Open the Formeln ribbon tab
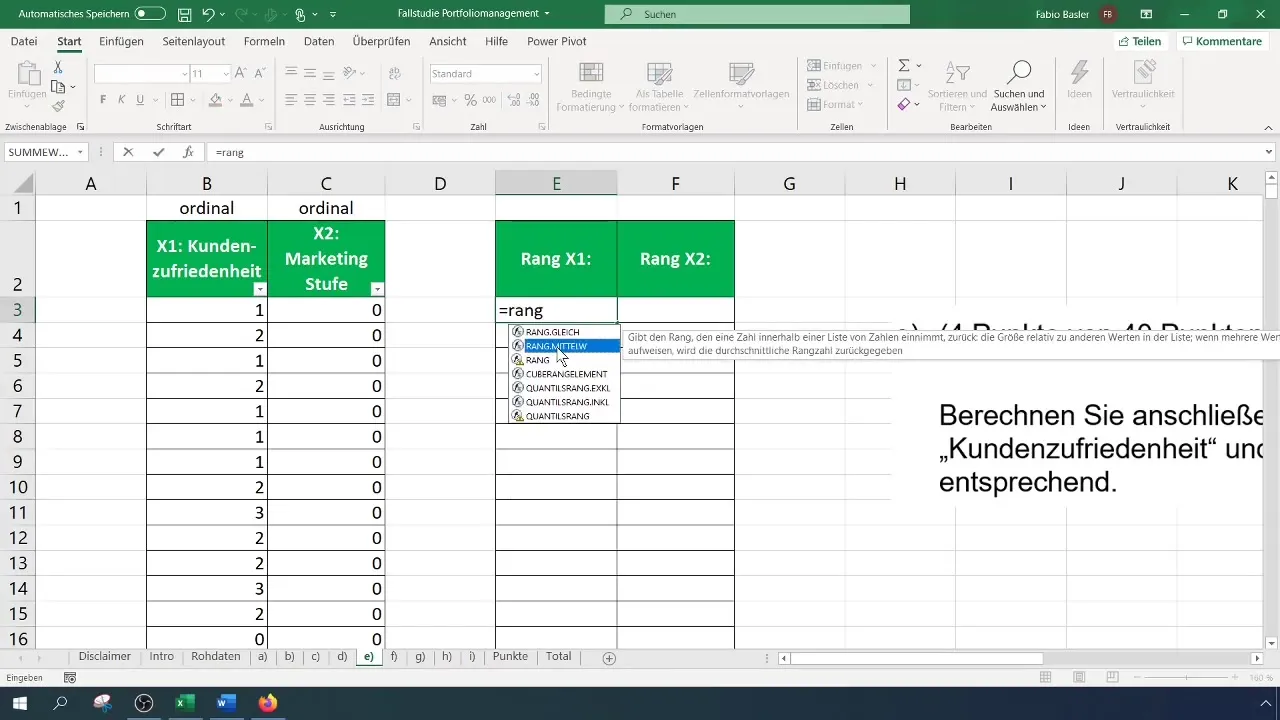1280x720 pixels. pyautogui.click(x=264, y=42)
